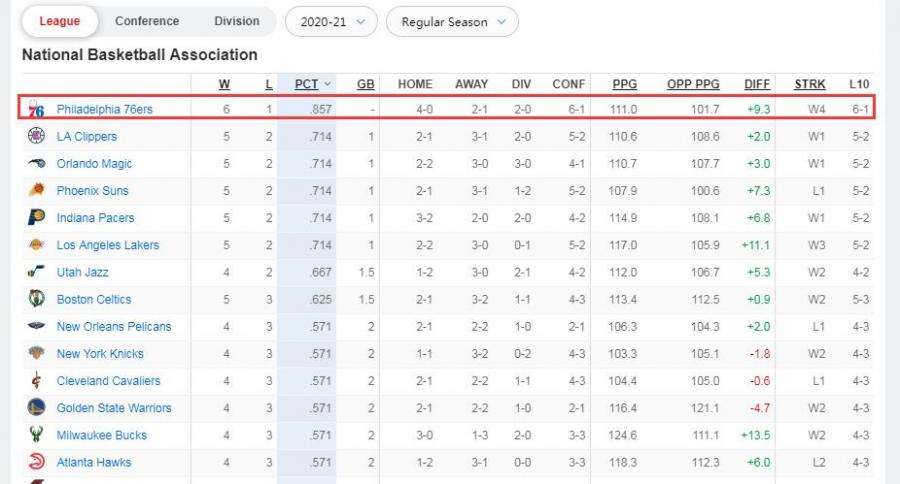
Task: Click the Indiana Pacers logo icon
Action: coord(36,217)
